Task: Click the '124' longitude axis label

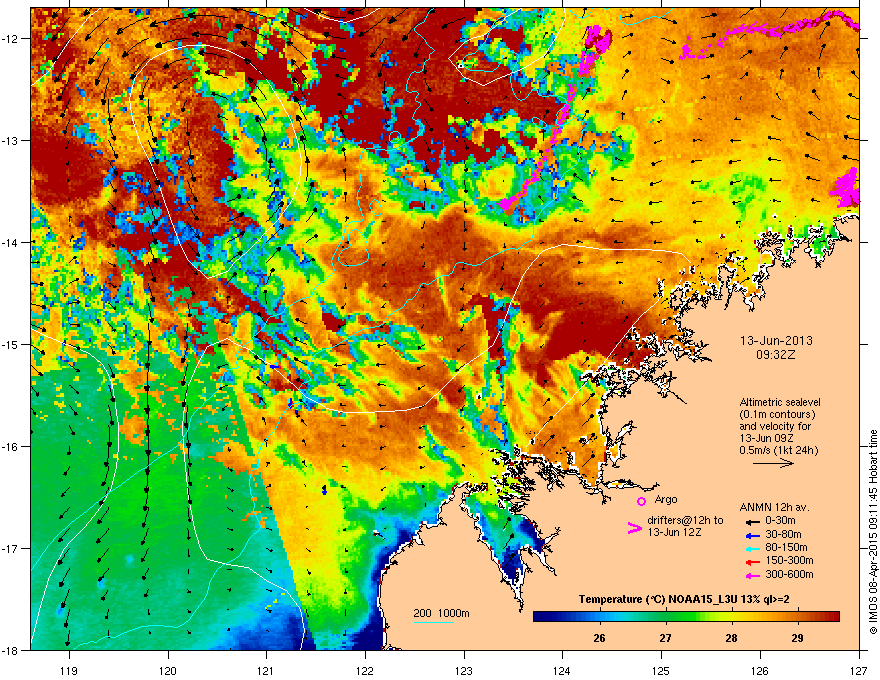Action: click(562, 670)
